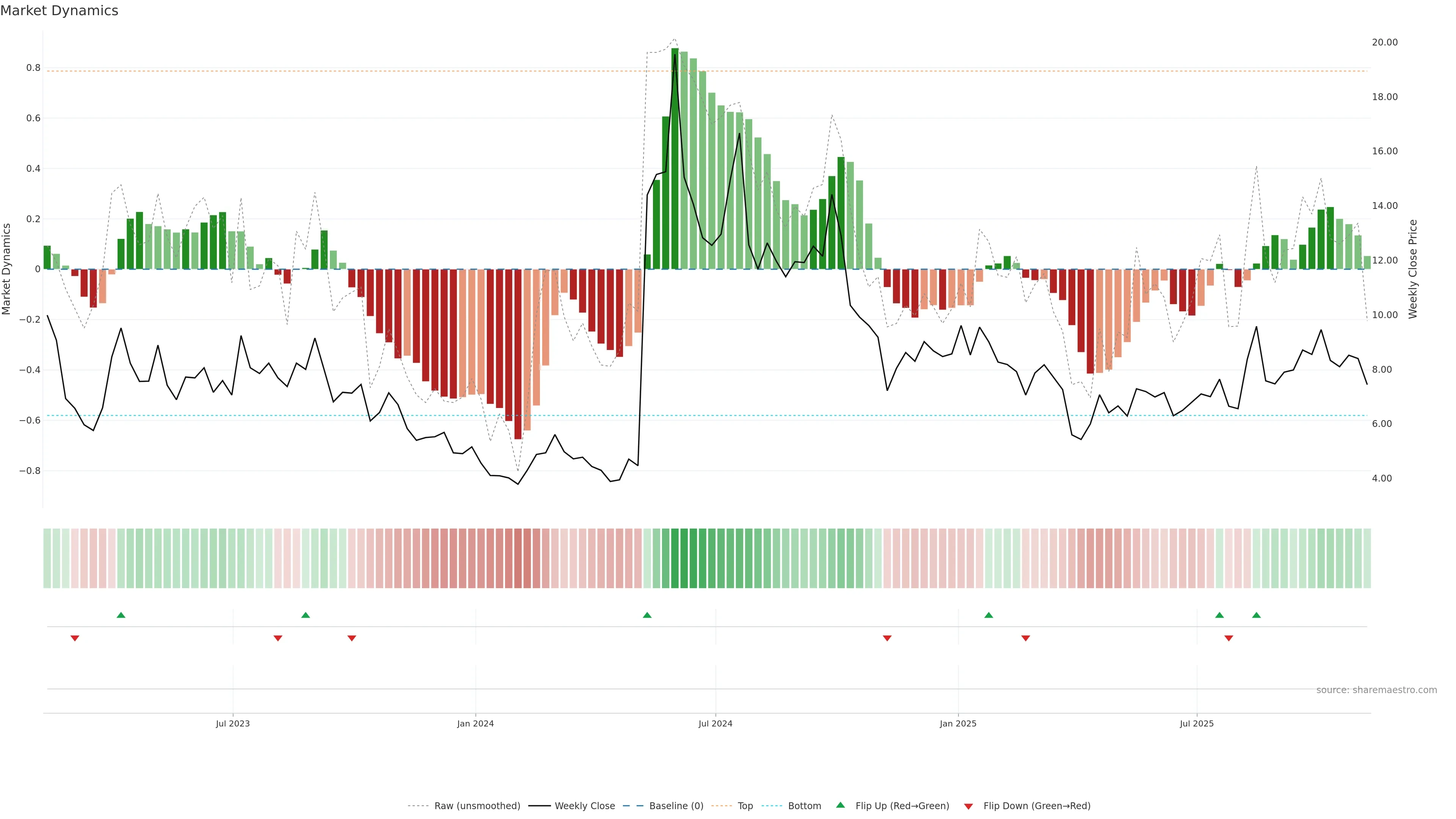1456x819 pixels.
Task: Toggle Baseline (0) legend entry
Action: coord(676,806)
